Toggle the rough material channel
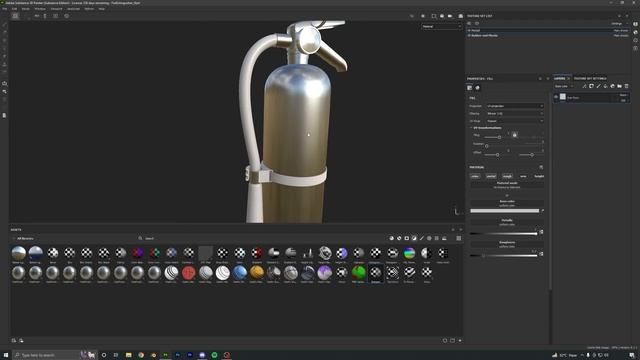640x360 pixels. click(x=507, y=176)
